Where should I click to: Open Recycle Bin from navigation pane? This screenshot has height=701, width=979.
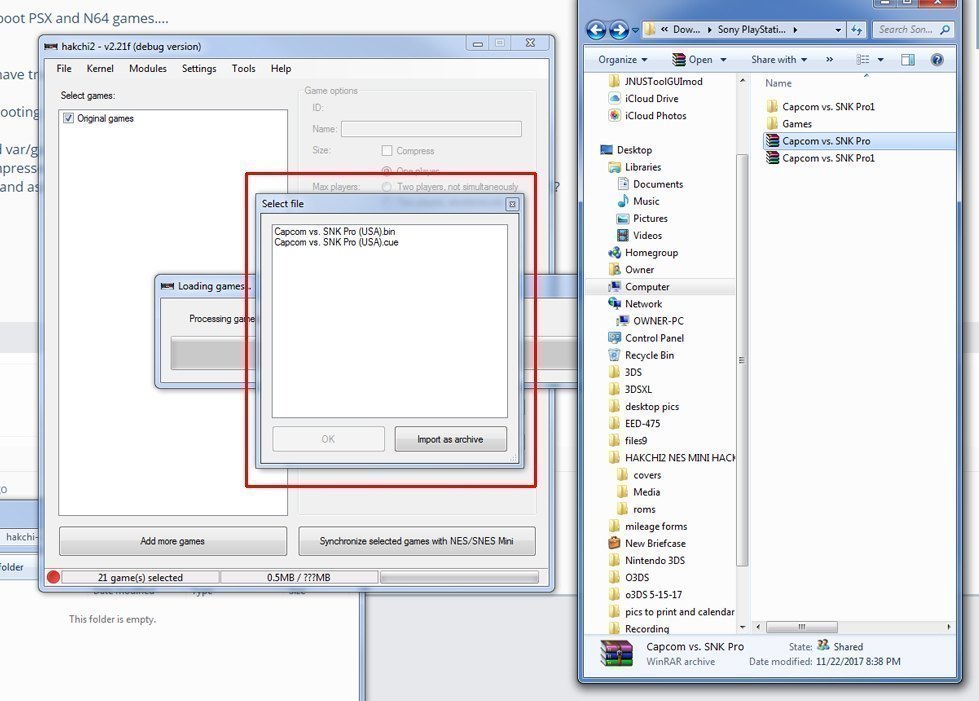point(649,355)
